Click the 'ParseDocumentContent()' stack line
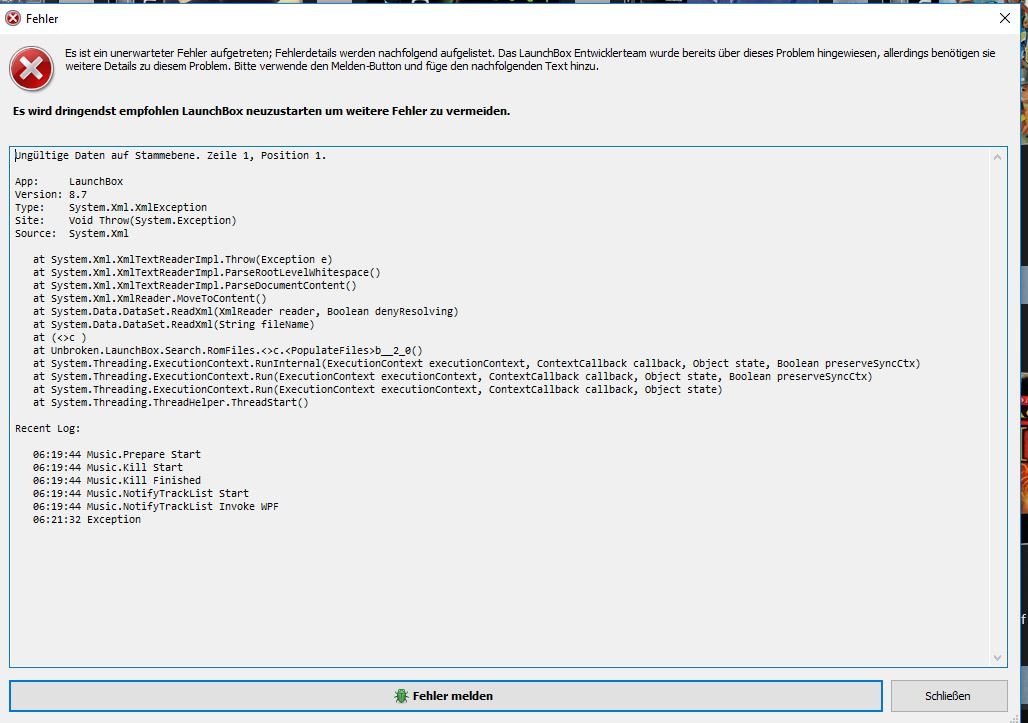This screenshot has width=1028, height=723. coord(195,285)
